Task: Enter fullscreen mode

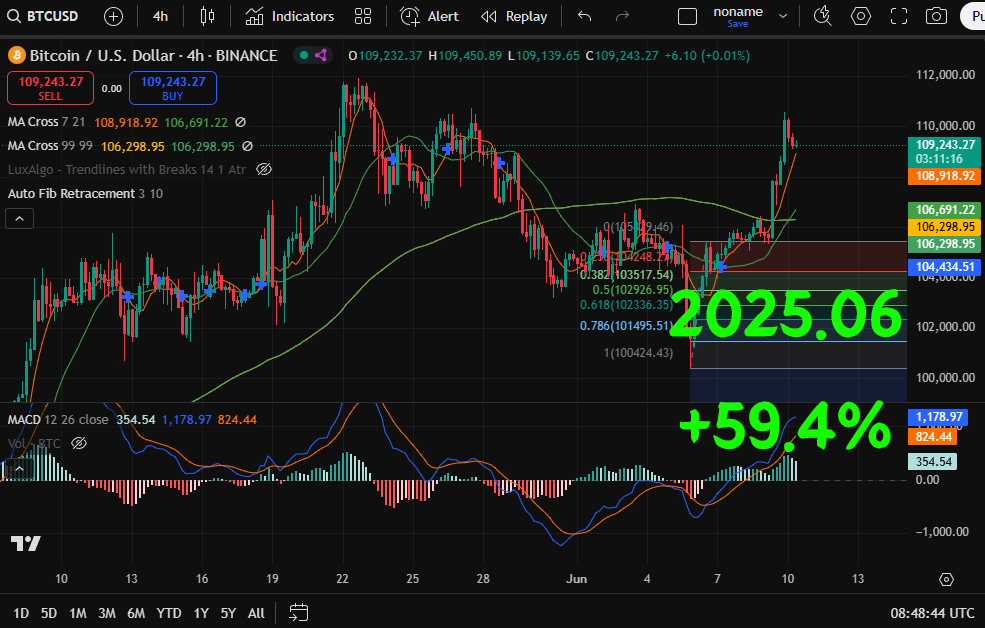Action: [x=899, y=16]
